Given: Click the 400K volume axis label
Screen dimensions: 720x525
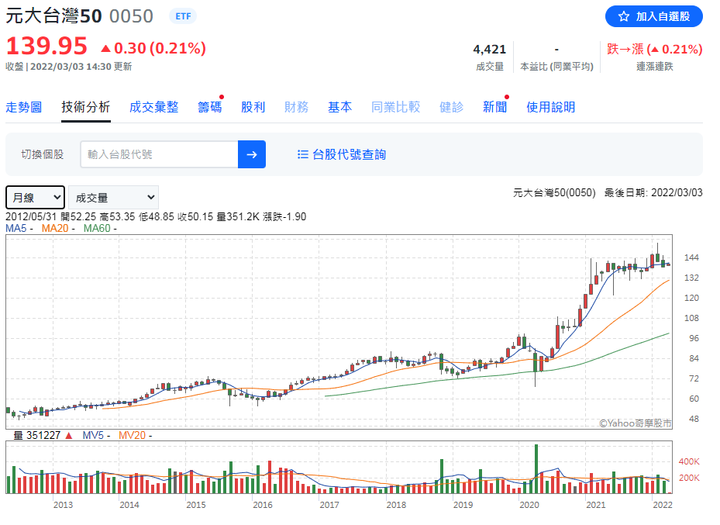Looking at the screenshot, I should [x=689, y=461].
